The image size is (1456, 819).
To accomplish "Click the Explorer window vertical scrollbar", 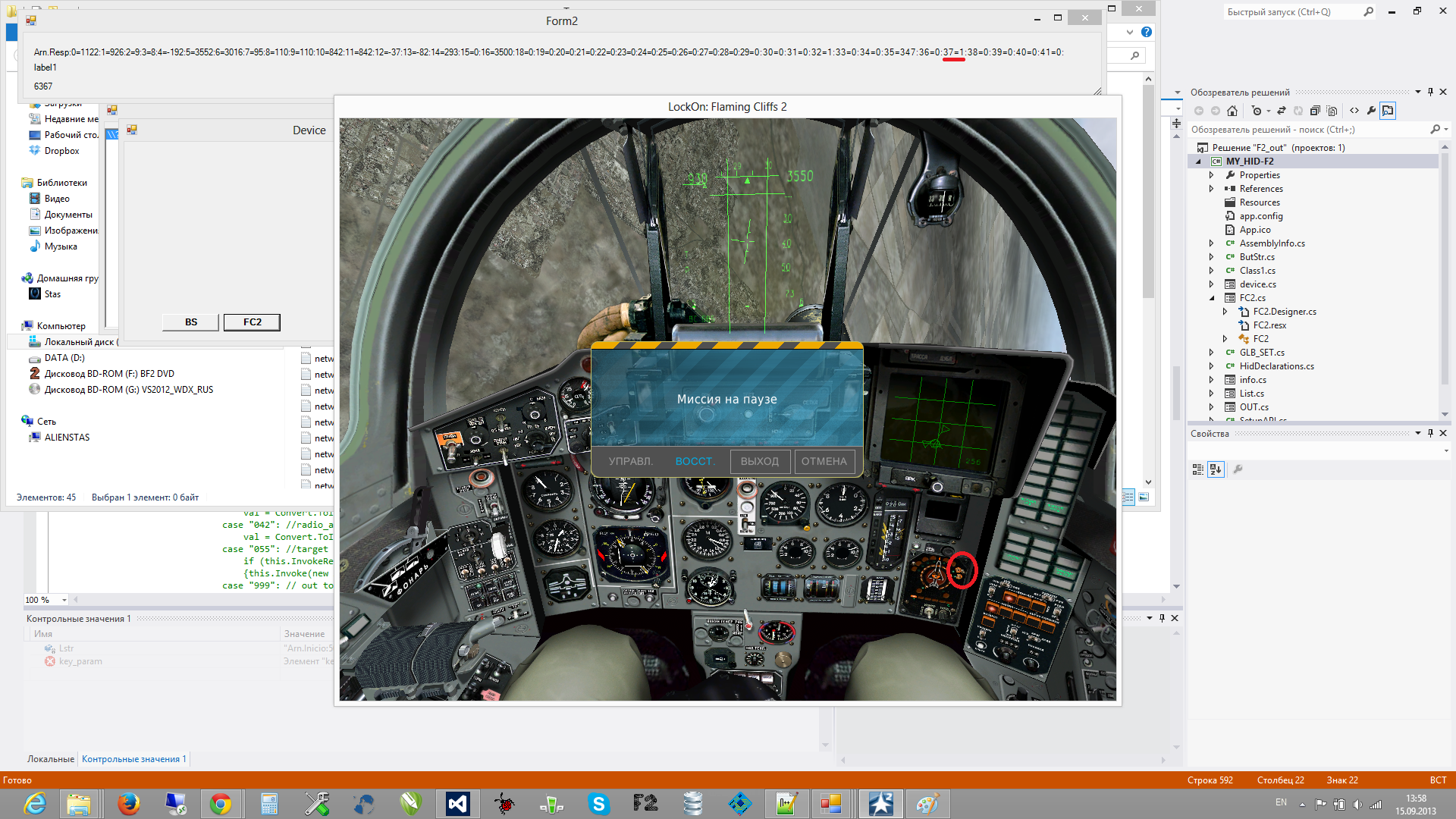I will click(x=1148, y=281).
